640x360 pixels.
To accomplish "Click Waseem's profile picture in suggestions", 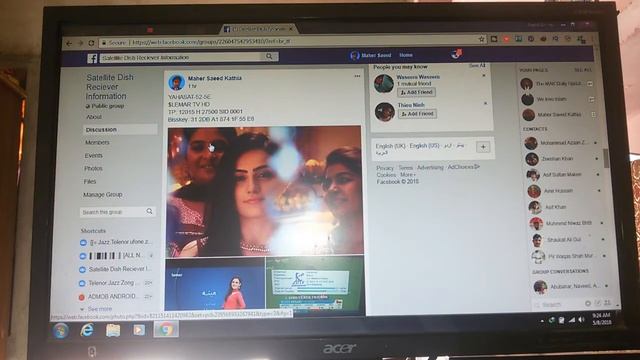I will [x=384, y=84].
